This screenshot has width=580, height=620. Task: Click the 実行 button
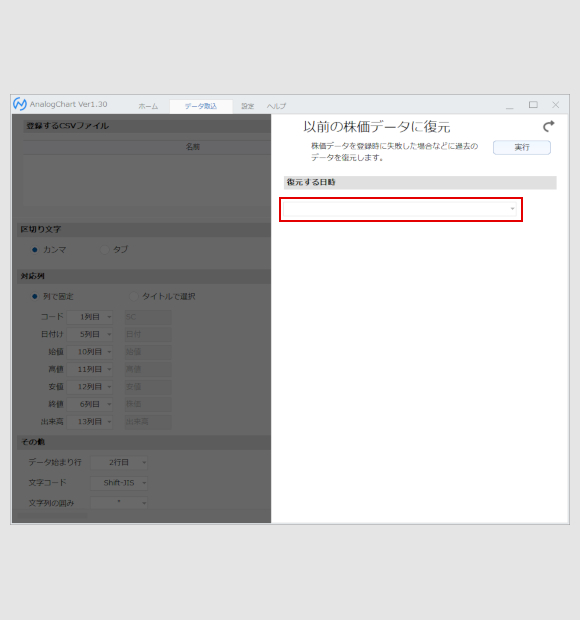click(521, 147)
